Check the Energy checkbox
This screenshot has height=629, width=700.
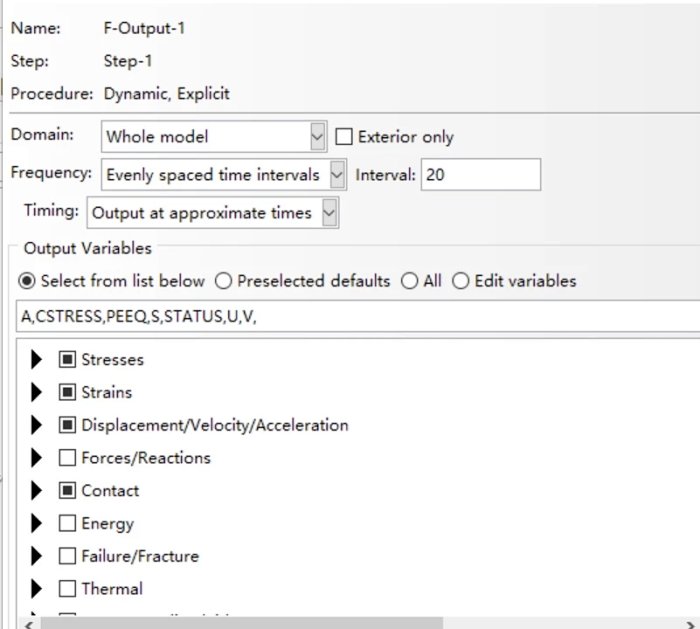coord(67,523)
